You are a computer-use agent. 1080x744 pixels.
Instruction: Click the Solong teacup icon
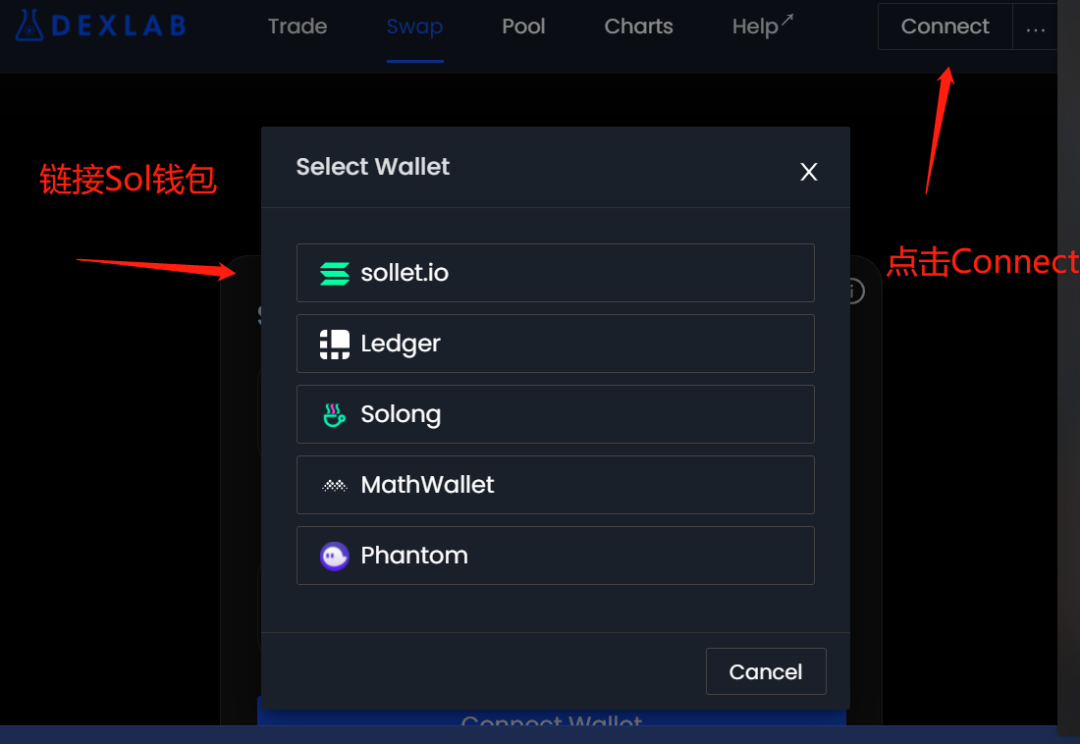(334, 415)
